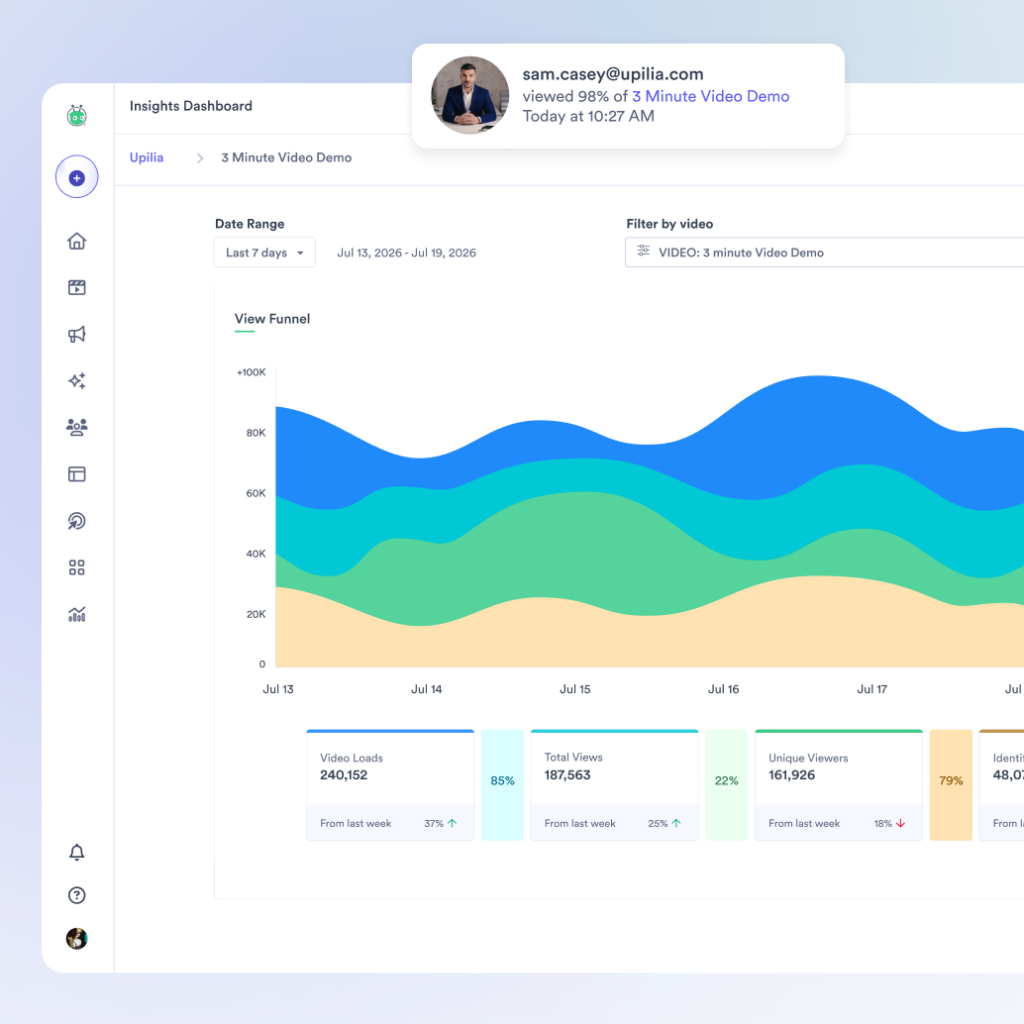Open the sparkles AI icon
The width and height of the screenshot is (1024, 1024).
pyautogui.click(x=76, y=381)
